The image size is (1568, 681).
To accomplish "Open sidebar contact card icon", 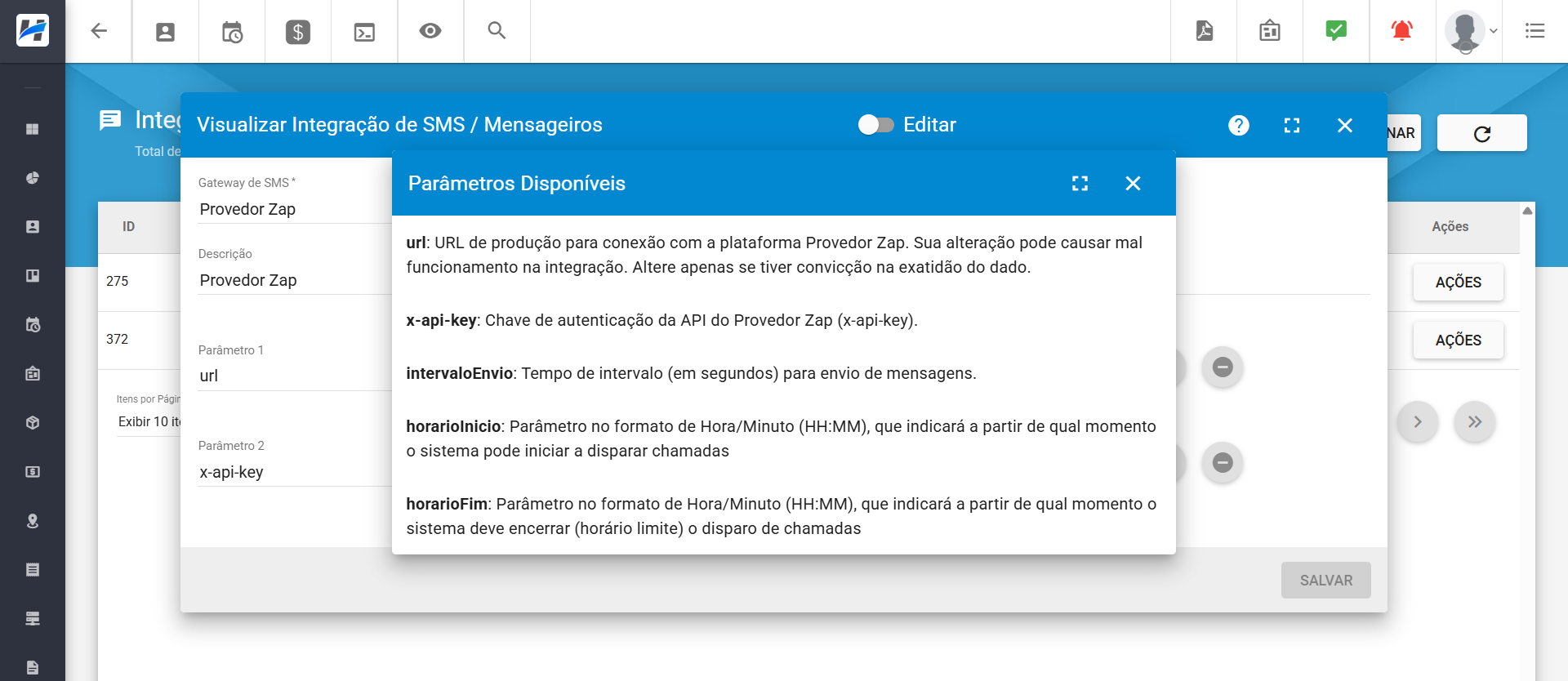I will click(33, 227).
